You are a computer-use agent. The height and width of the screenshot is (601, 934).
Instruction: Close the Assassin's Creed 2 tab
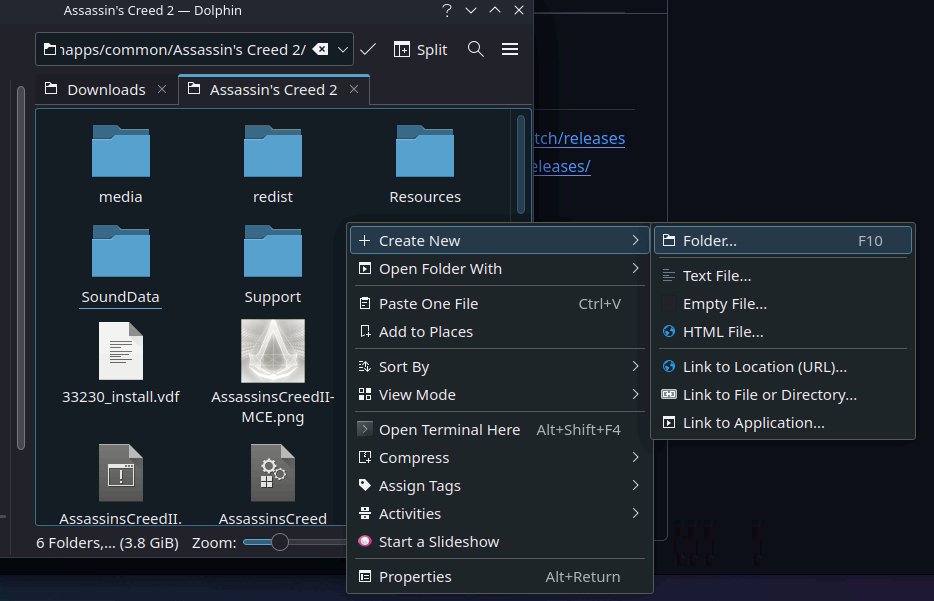[x=354, y=89]
